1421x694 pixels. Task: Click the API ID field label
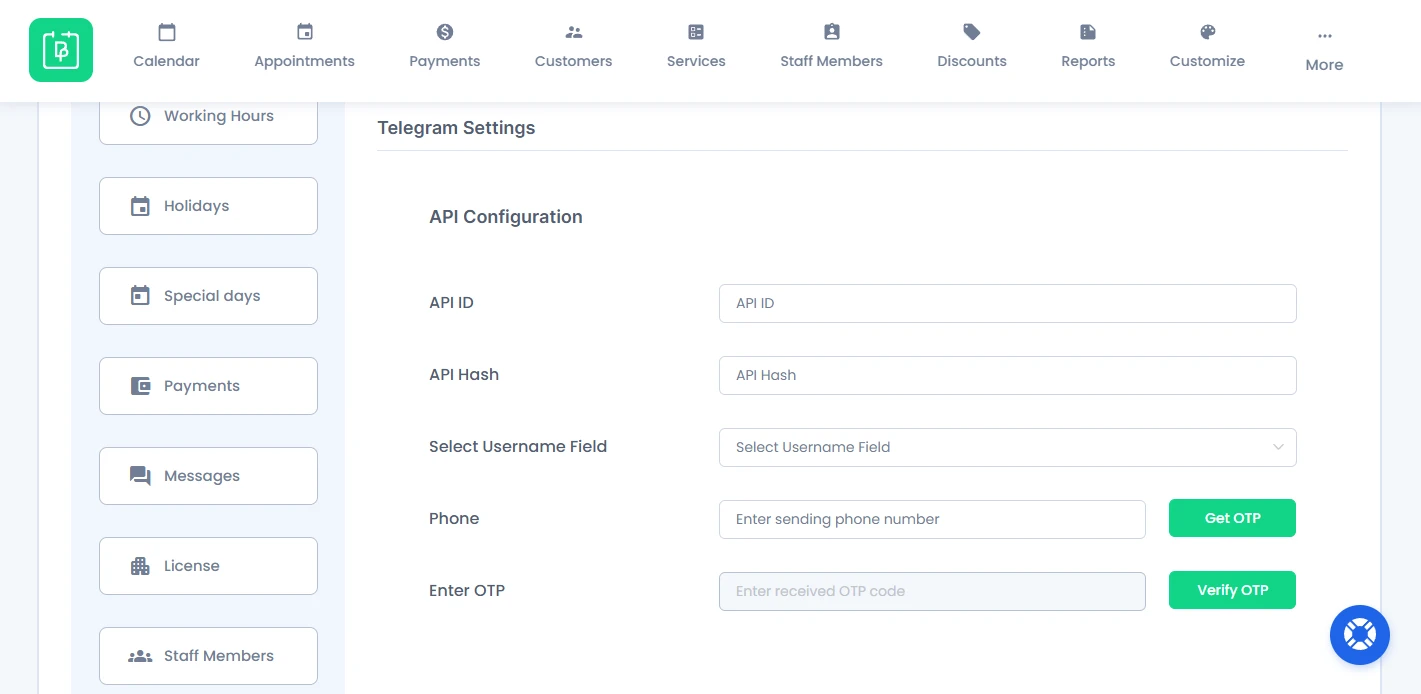tap(451, 302)
